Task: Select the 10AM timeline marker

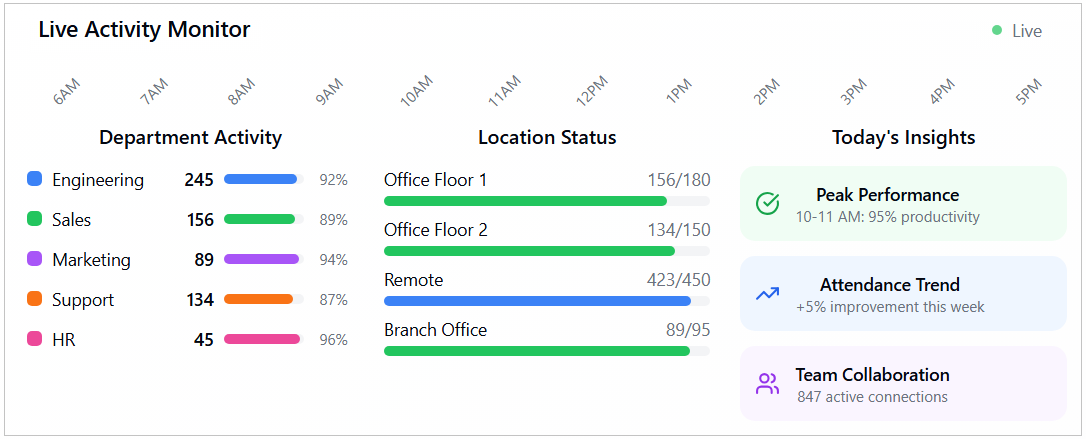Action: click(x=416, y=91)
